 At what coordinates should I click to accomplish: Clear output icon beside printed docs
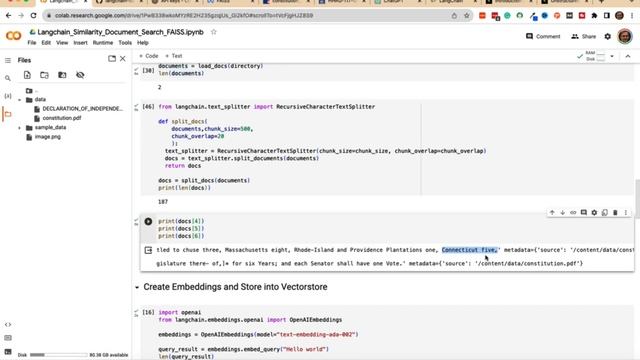click(x=148, y=250)
